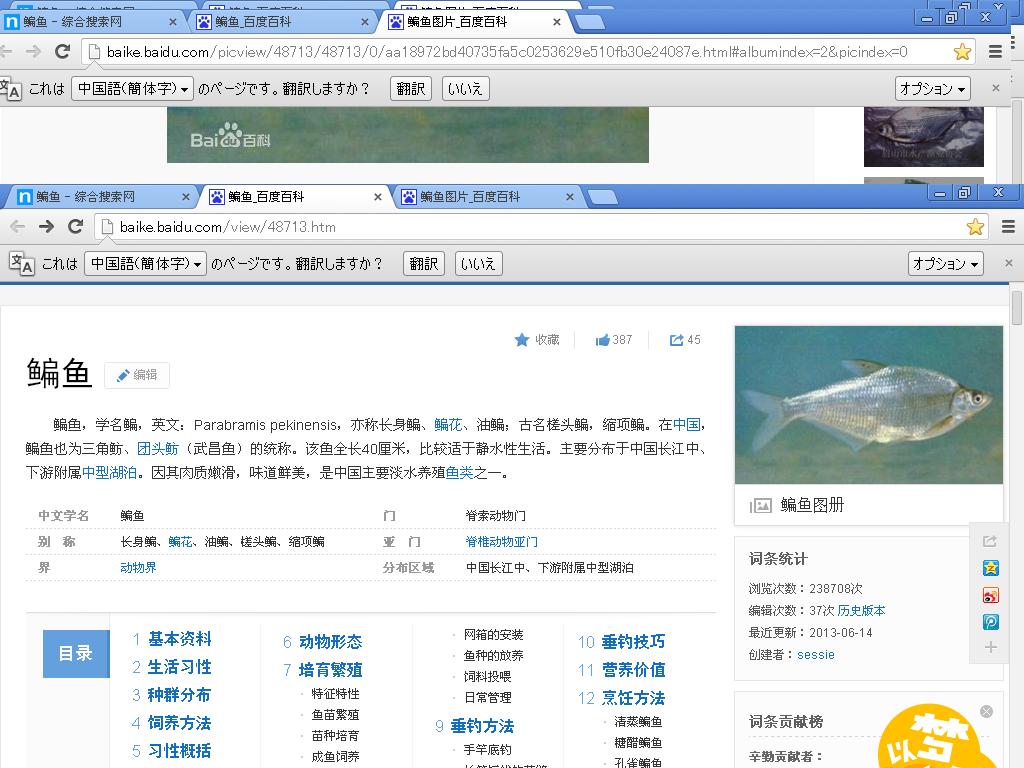The image size is (1024, 768).
Task: Click the pencil 编辑 button beside the title
Action: click(x=137, y=375)
